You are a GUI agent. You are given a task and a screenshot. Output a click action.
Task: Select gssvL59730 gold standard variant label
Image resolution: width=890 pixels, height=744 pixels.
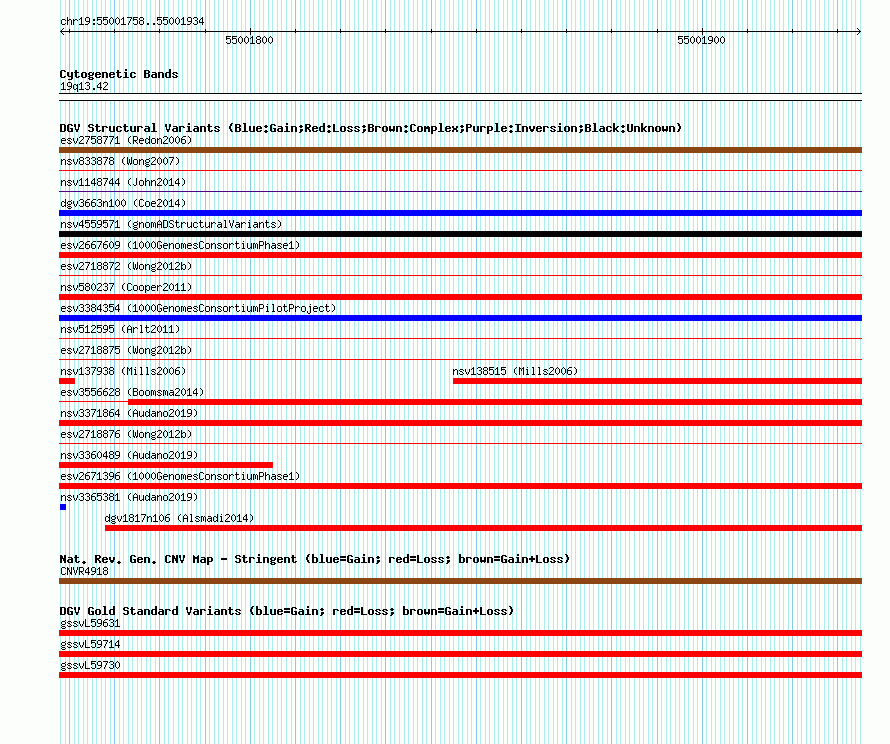coord(90,665)
